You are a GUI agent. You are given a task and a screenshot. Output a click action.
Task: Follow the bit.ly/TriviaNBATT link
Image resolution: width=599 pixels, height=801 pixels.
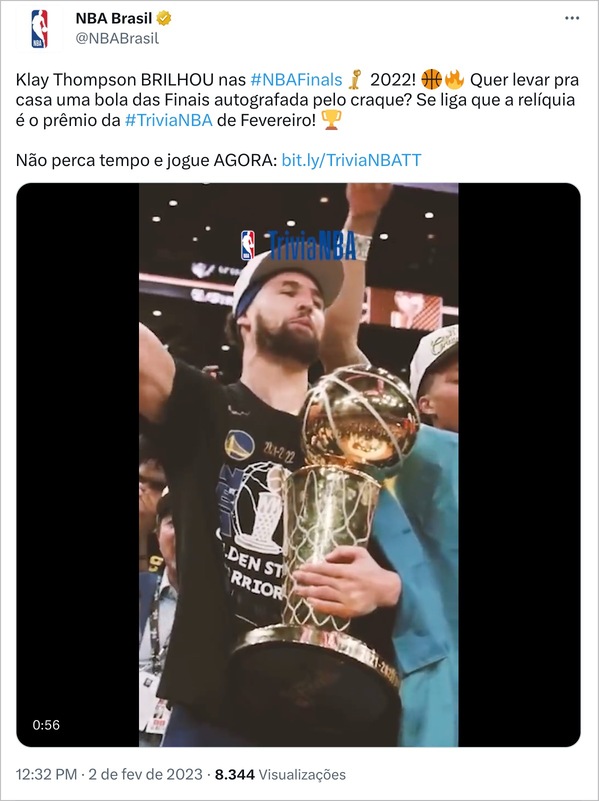click(351, 160)
